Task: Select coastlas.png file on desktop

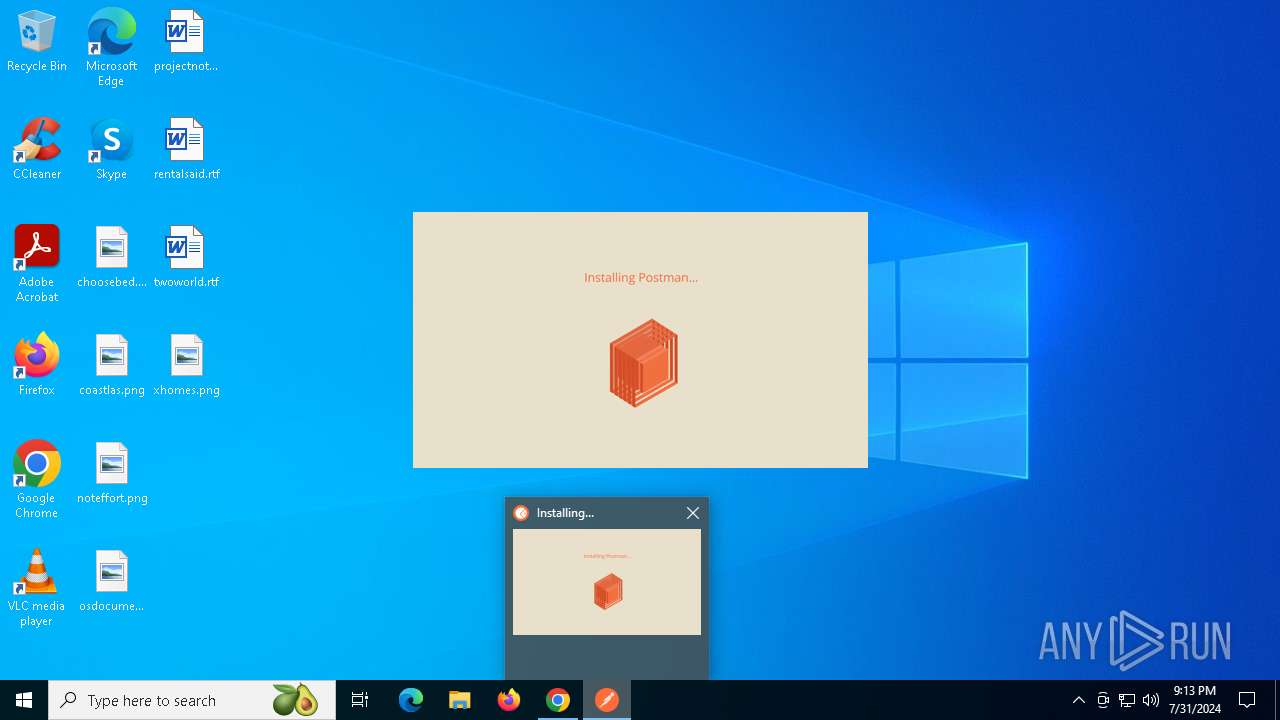Action: 111,366
